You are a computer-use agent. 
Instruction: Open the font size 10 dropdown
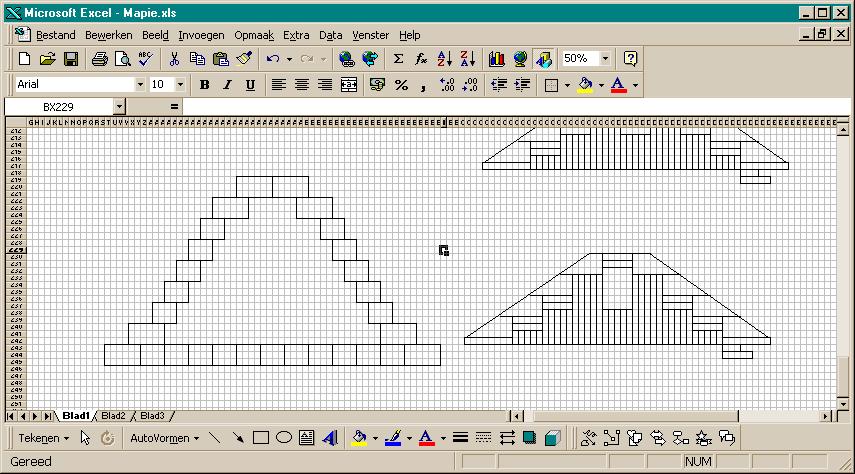pyautogui.click(x=180, y=85)
